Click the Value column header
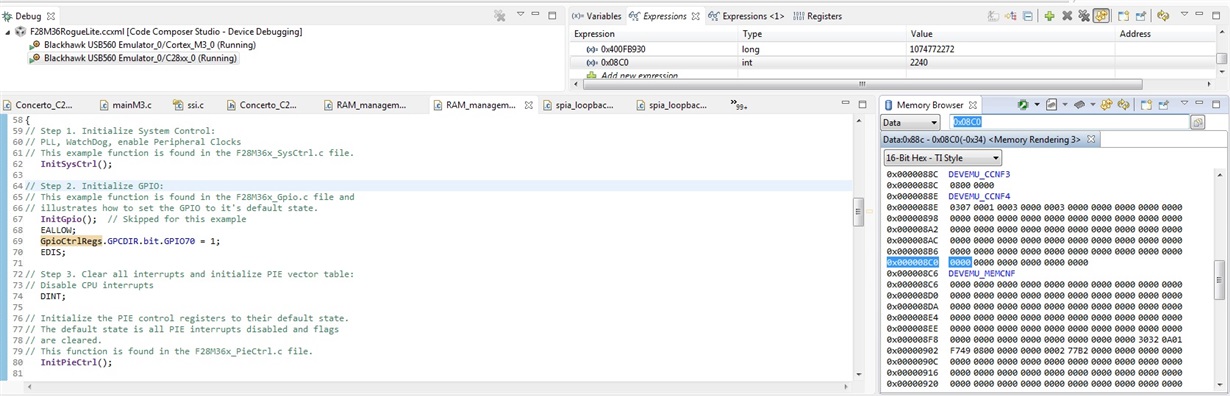Viewport: 1230px width, 396px height. [x=1010, y=34]
